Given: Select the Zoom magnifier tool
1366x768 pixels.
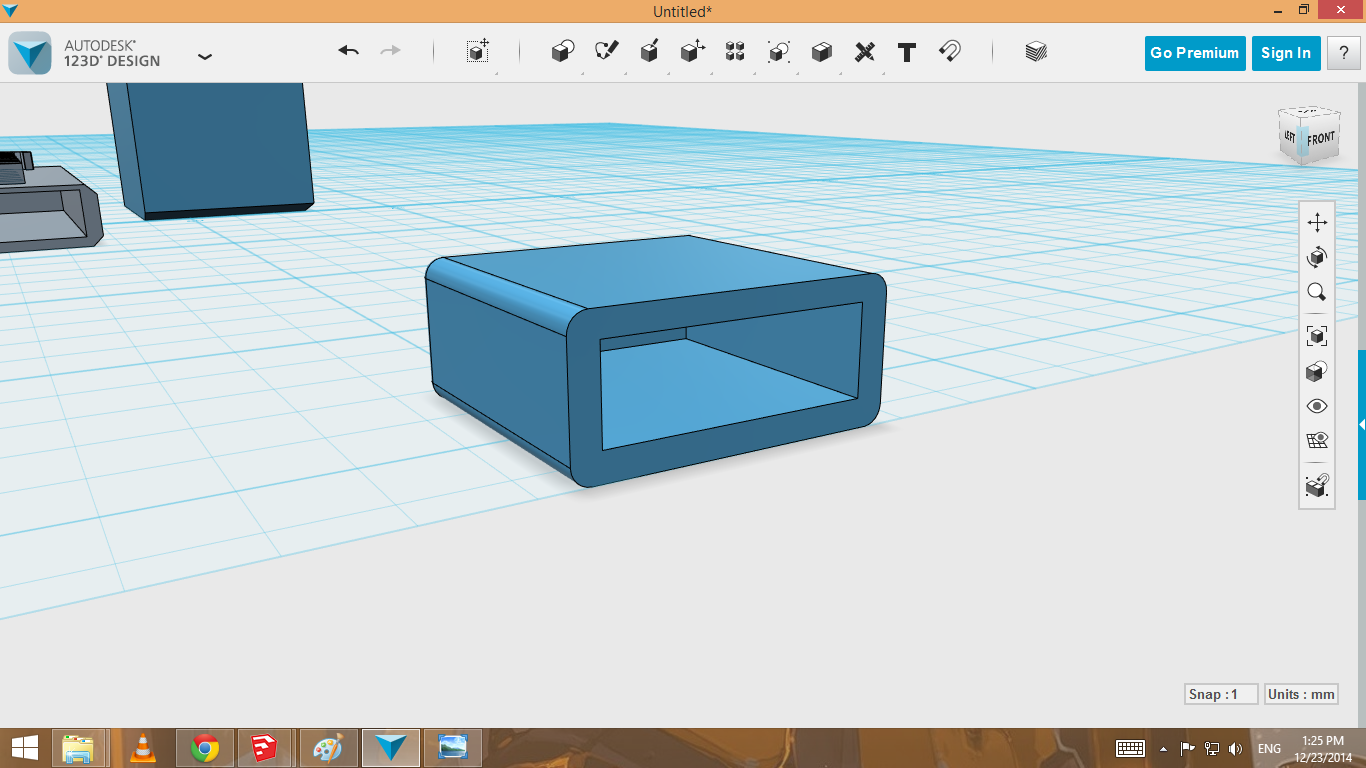Looking at the screenshot, I should pyautogui.click(x=1317, y=292).
